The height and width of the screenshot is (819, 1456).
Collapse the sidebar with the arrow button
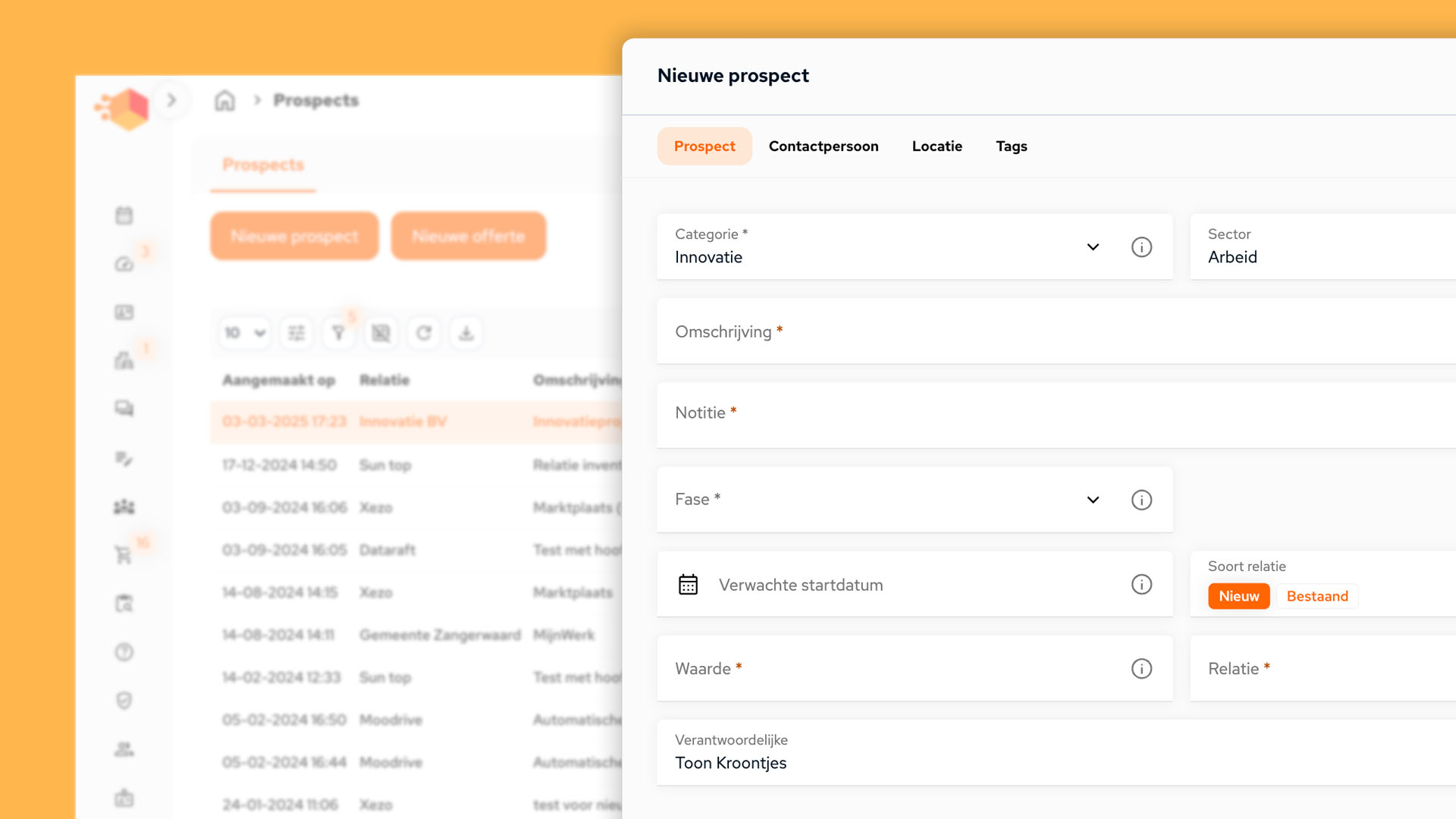[x=171, y=99]
